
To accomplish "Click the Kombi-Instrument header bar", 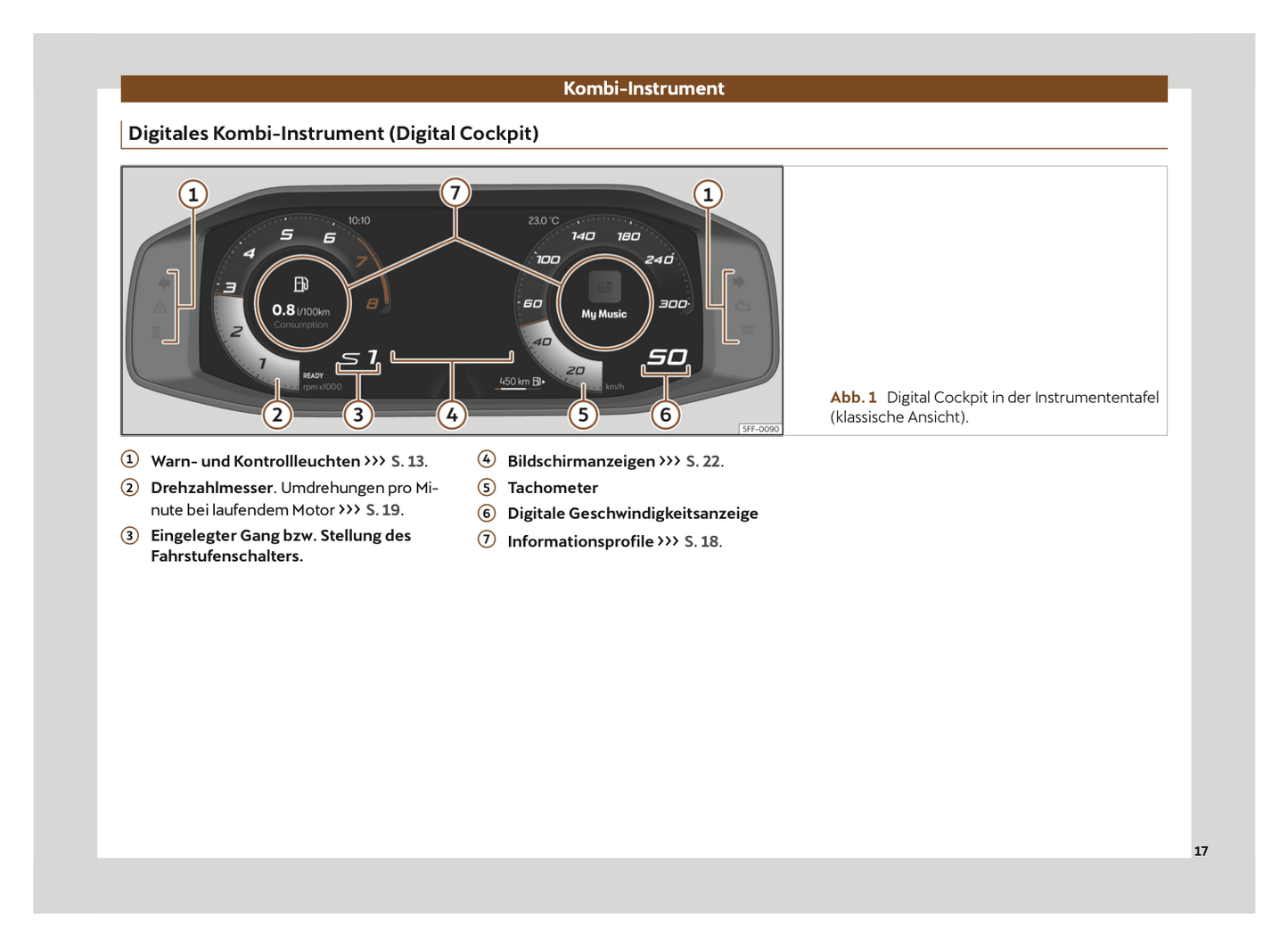I will pos(644,88).
